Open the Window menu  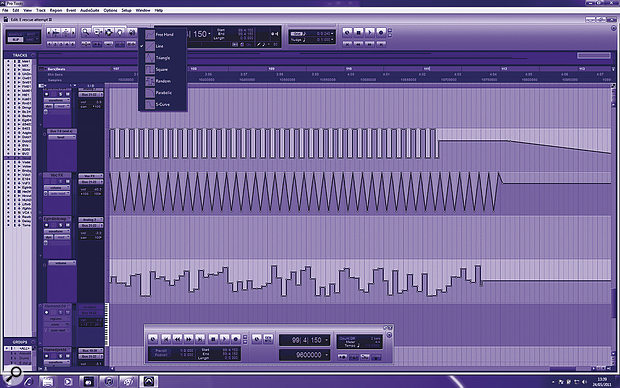(143, 10)
